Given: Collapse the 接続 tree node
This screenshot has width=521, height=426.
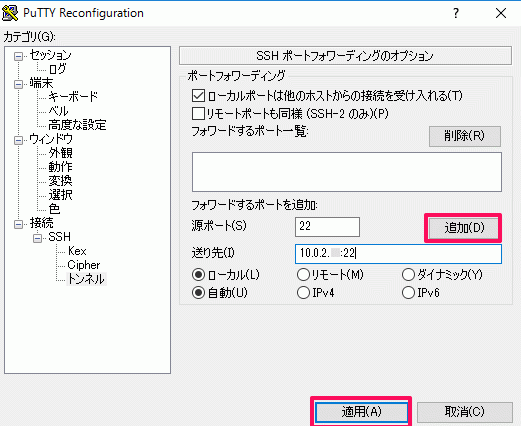Looking at the screenshot, I should pos(18,224).
